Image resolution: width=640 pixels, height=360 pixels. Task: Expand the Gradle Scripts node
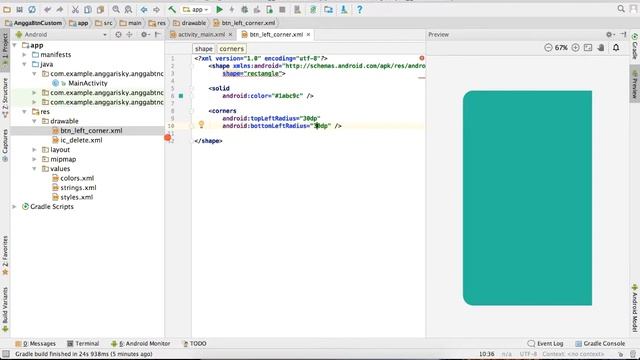coord(15,207)
